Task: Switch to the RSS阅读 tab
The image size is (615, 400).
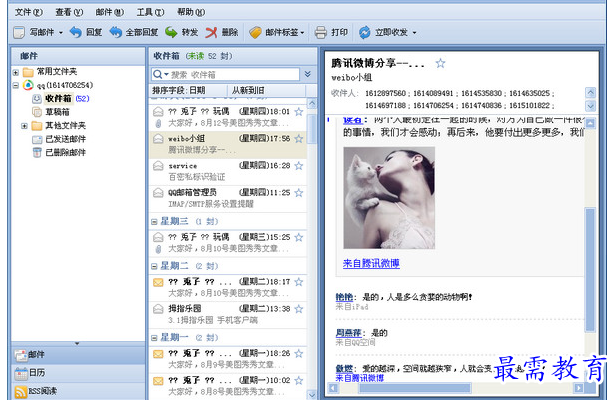Action: coord(78,391)
